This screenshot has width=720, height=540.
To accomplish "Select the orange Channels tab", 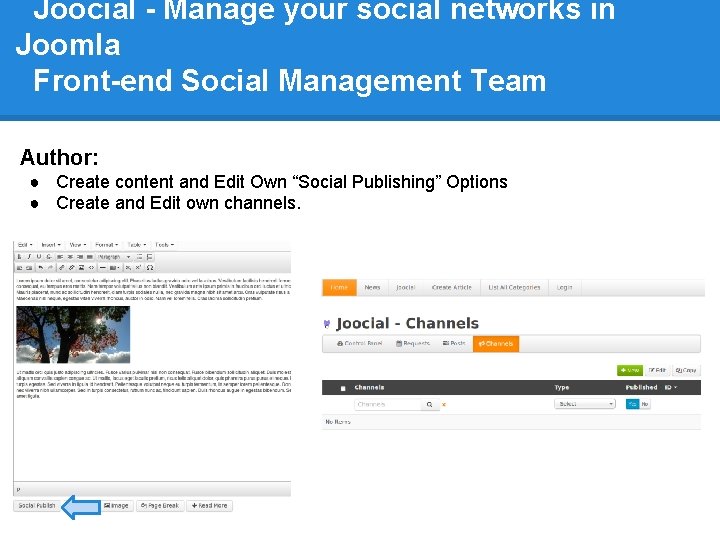I will pyautogui.click(x=496, y=343).
